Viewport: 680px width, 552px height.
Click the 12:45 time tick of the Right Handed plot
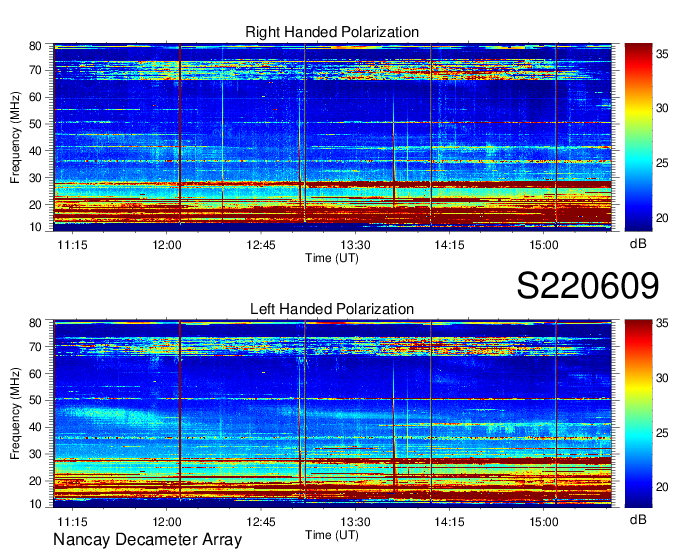point(261,245)
